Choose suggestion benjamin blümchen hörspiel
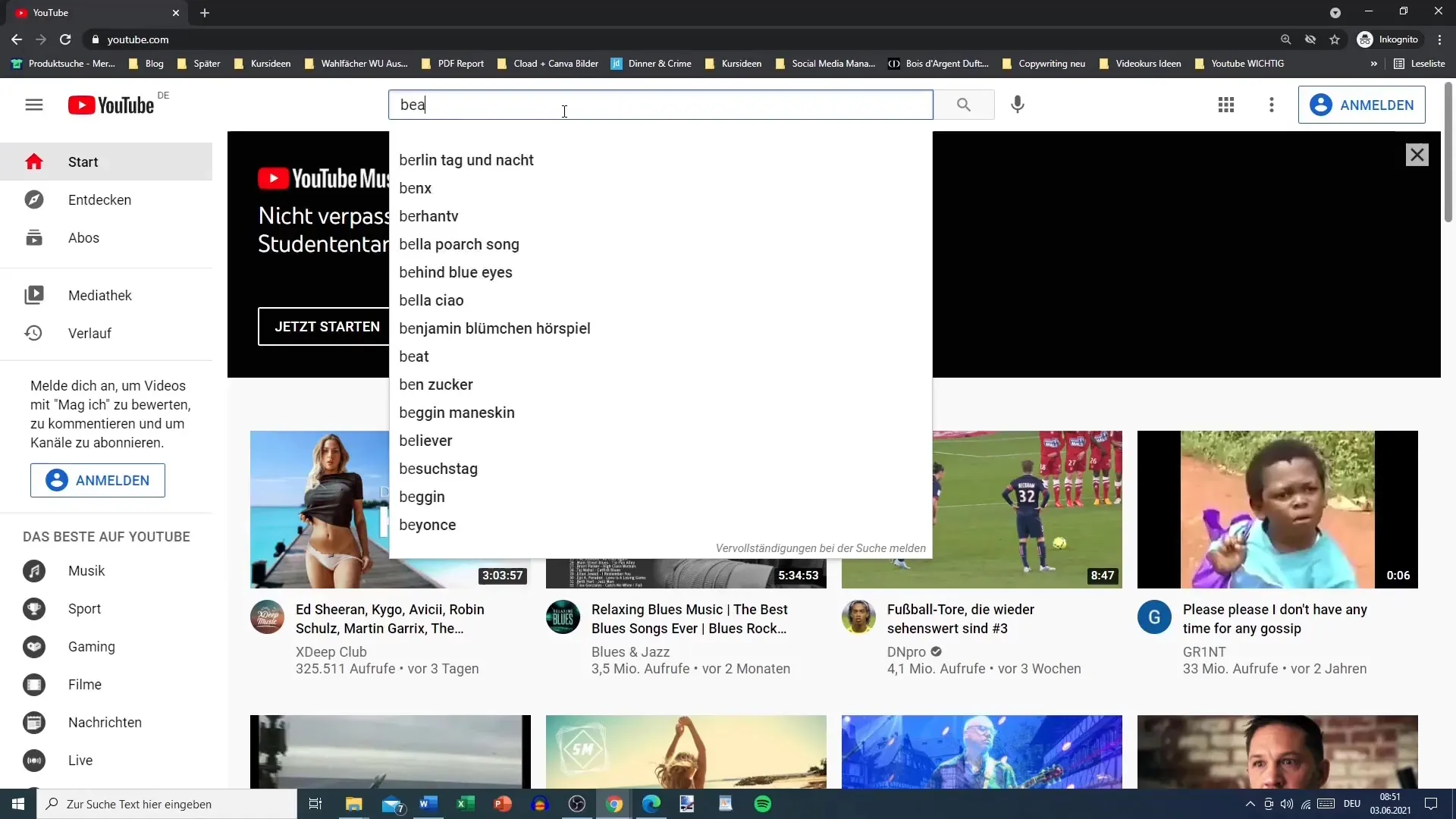This screenshot has height=819, width=1456. coord(661,328)
